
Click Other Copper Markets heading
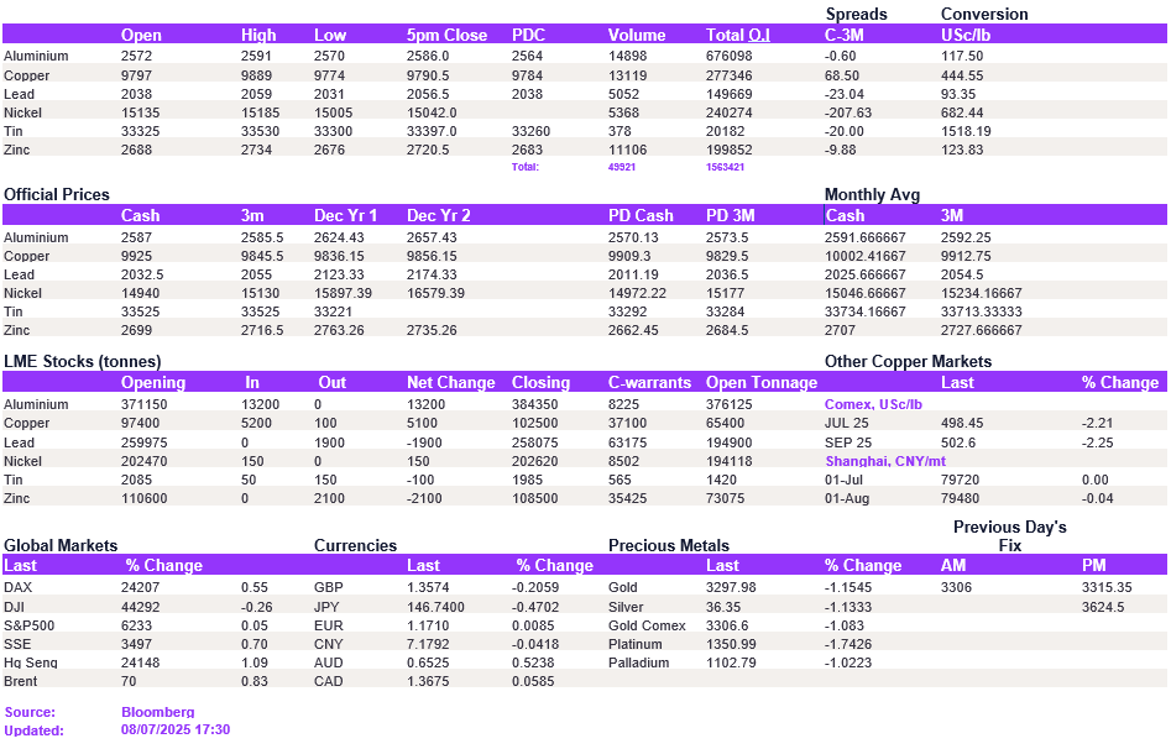(907, 362)
